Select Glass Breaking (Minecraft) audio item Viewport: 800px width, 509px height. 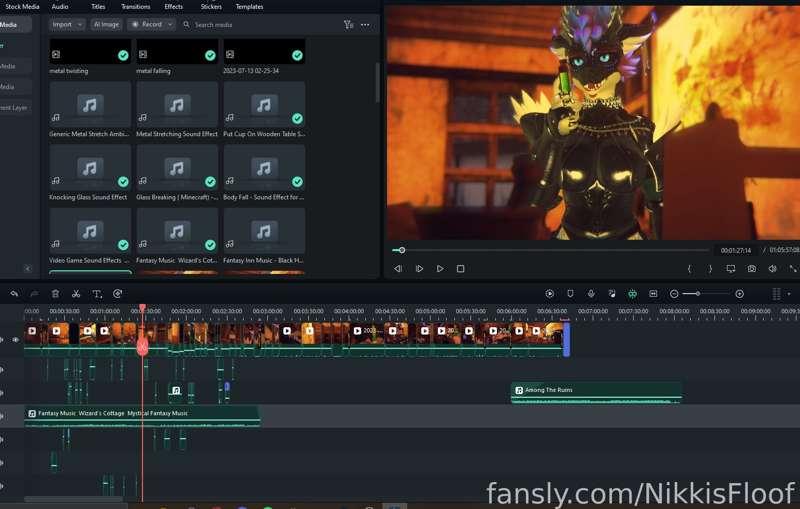(177, 167)
